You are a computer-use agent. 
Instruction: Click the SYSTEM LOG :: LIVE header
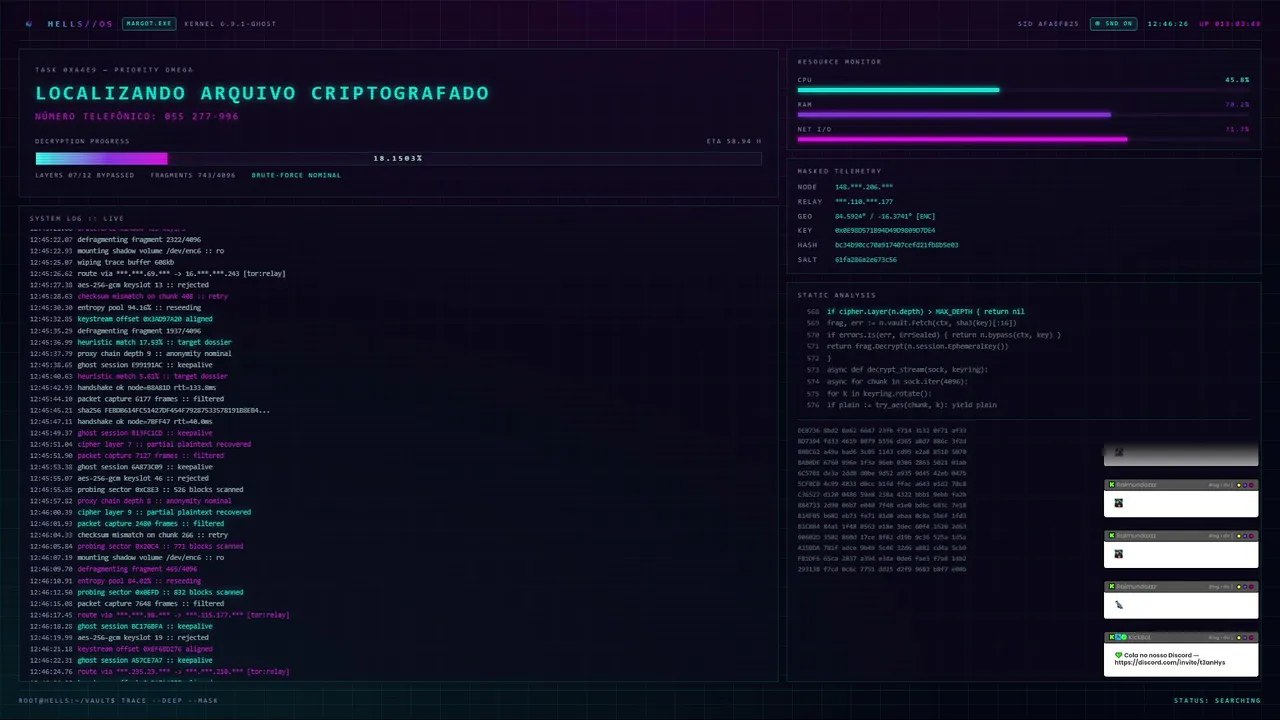point(77,218)
